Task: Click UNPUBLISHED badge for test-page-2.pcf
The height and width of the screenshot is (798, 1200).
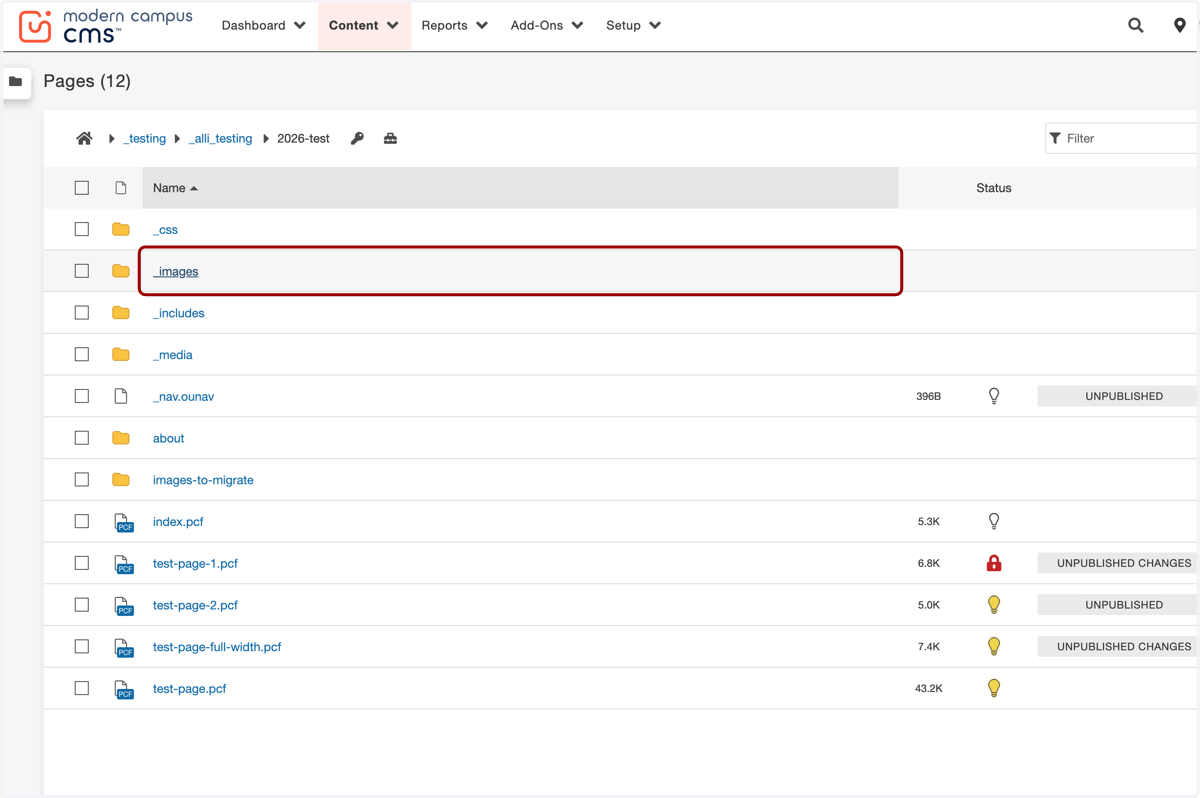Action: [x=1118, y=605]
